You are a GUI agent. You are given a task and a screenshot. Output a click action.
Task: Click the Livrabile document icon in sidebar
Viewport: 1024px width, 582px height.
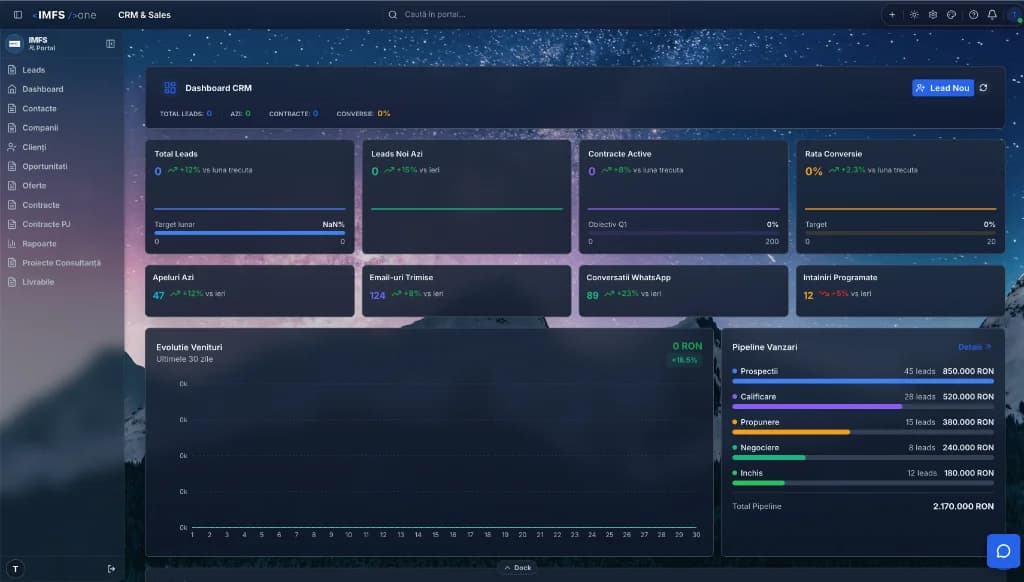tap(12, 282)
